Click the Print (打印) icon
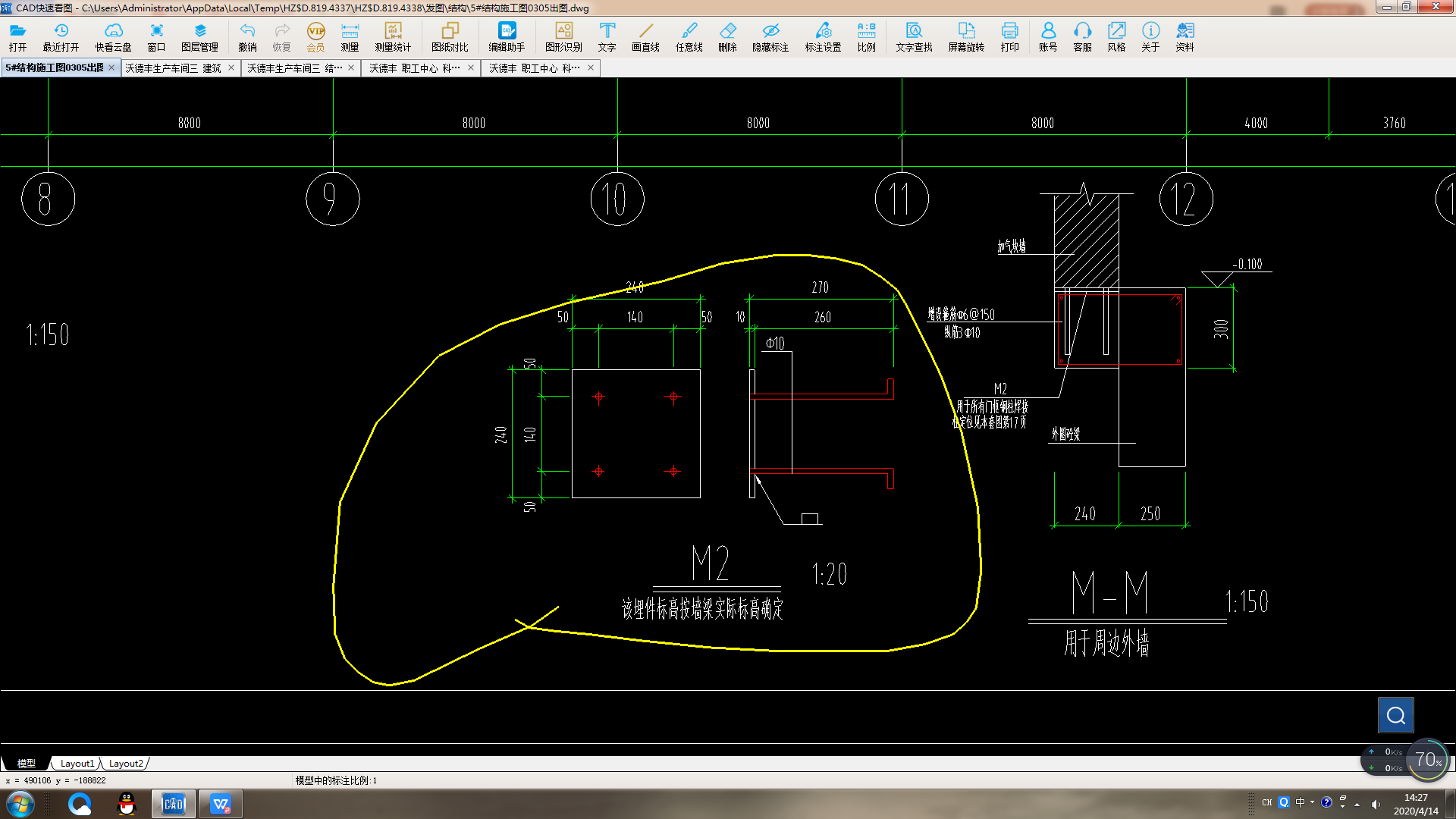This screenshot has height=819, width=1456. pos(1009,36)
